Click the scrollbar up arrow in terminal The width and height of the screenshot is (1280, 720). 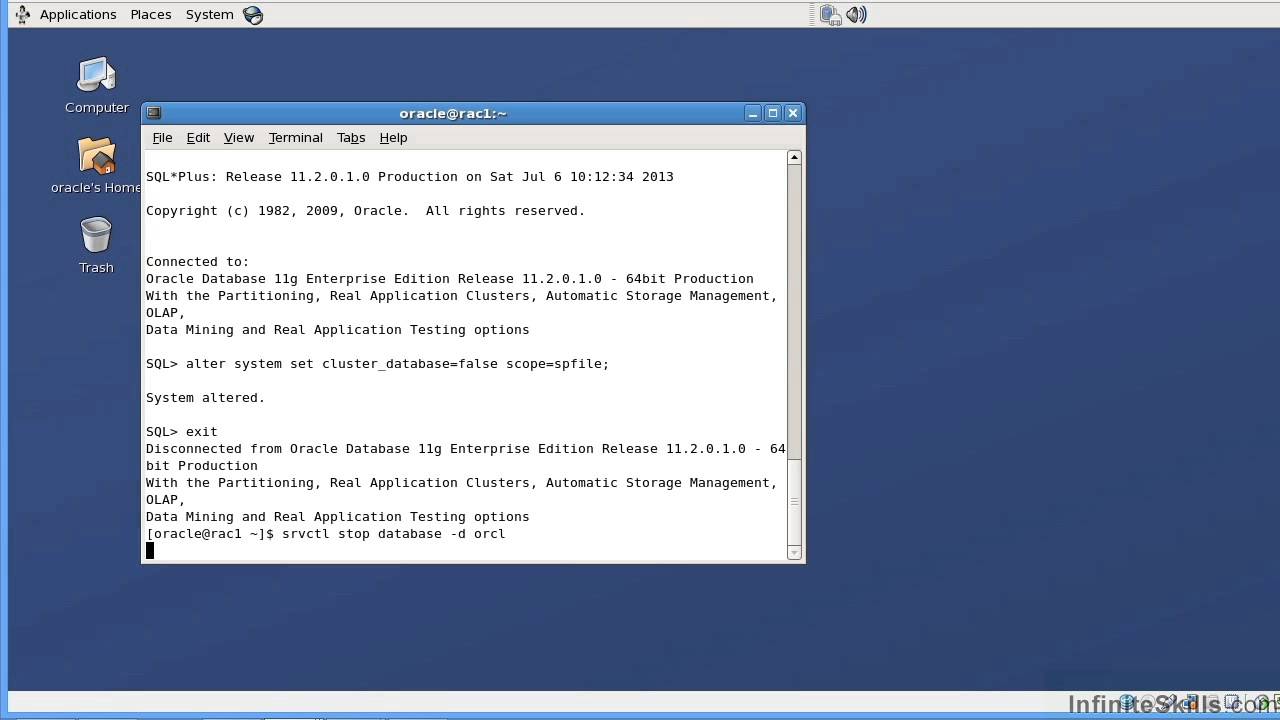tap(794, 157)
